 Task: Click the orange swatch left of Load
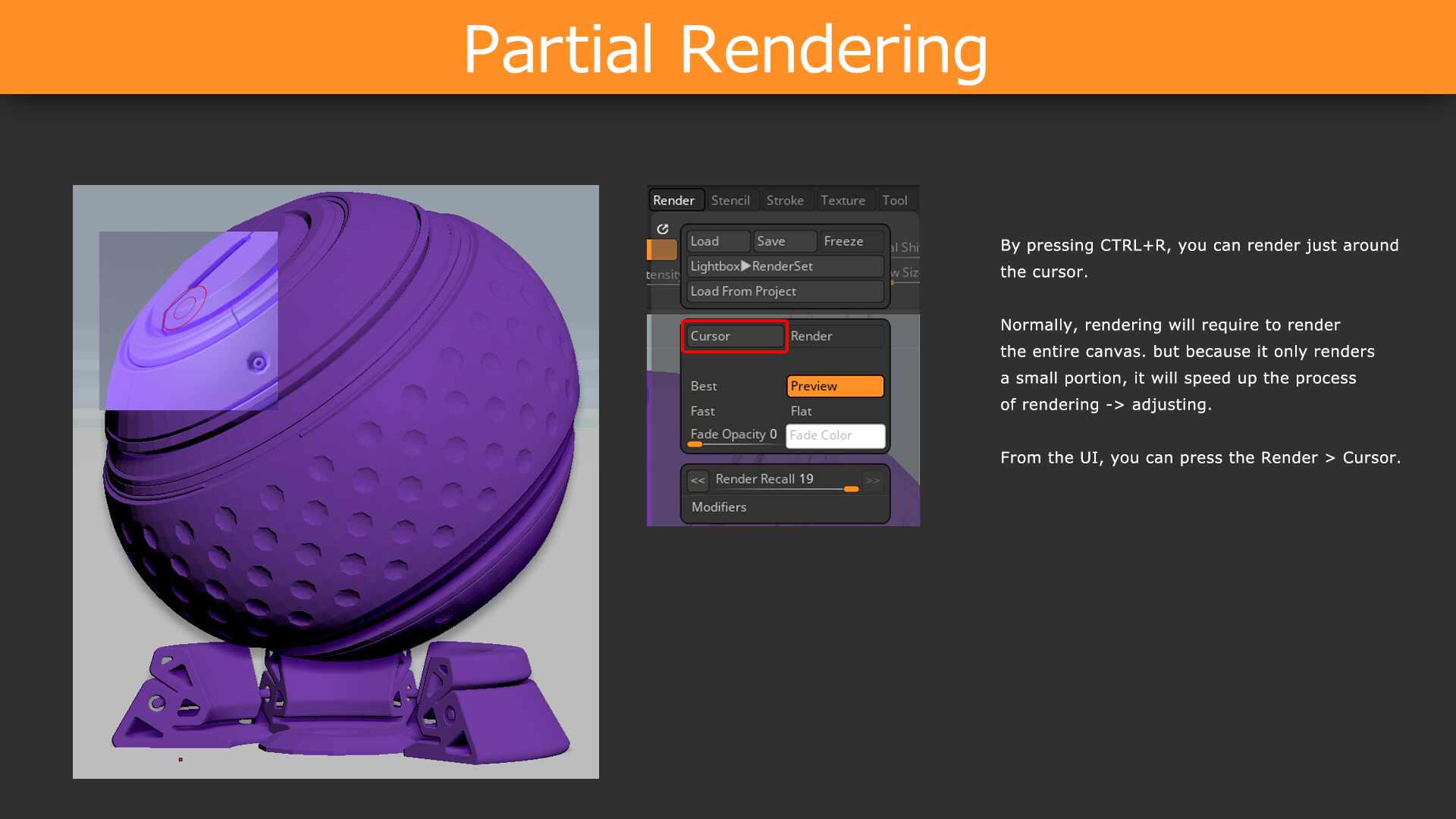point(662,249)
